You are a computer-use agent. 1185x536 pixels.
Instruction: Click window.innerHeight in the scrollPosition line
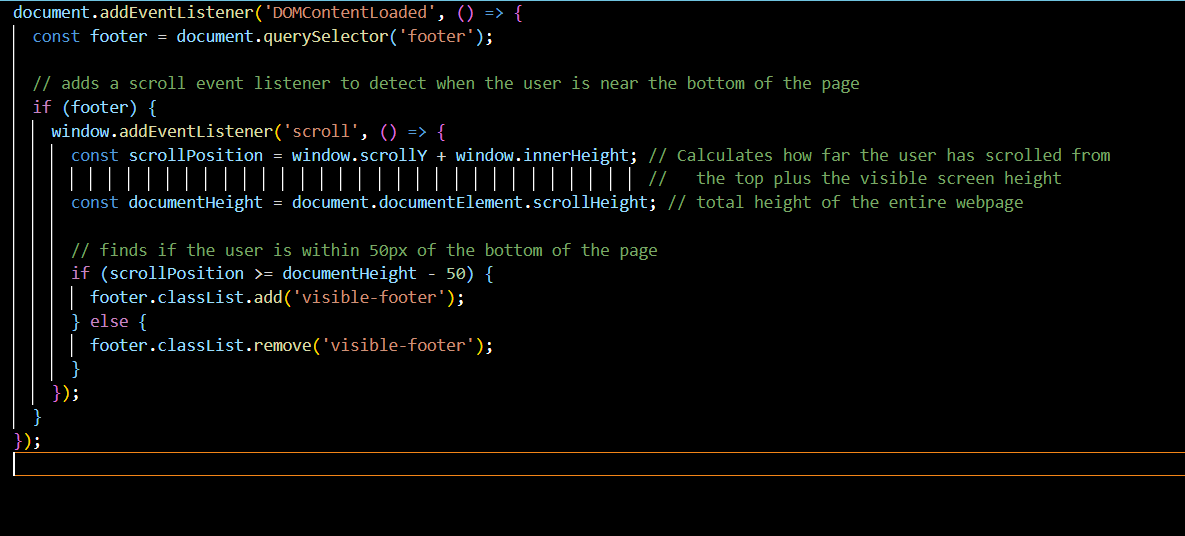click(541, 155)
